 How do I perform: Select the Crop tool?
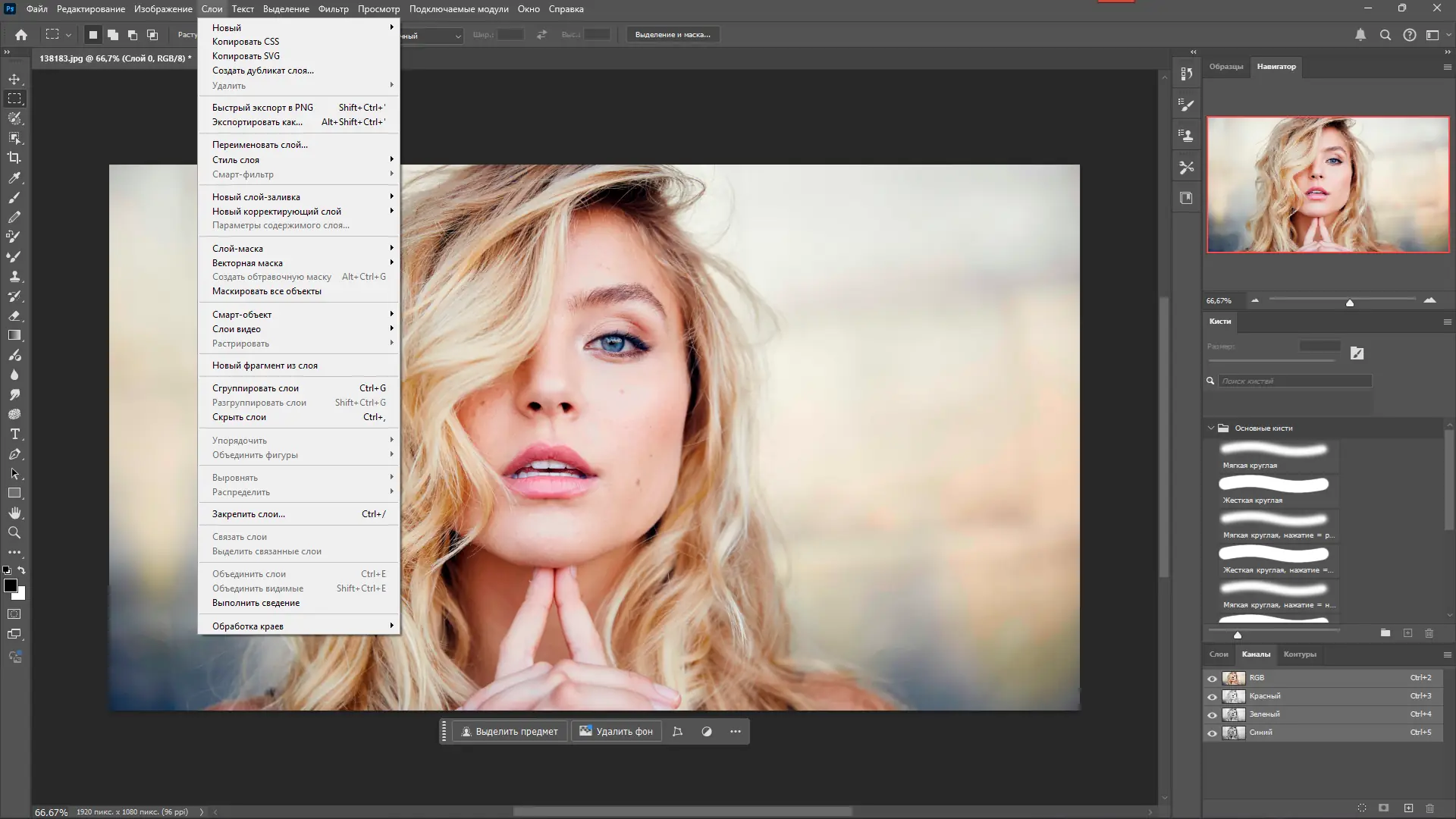pos(14,158)
